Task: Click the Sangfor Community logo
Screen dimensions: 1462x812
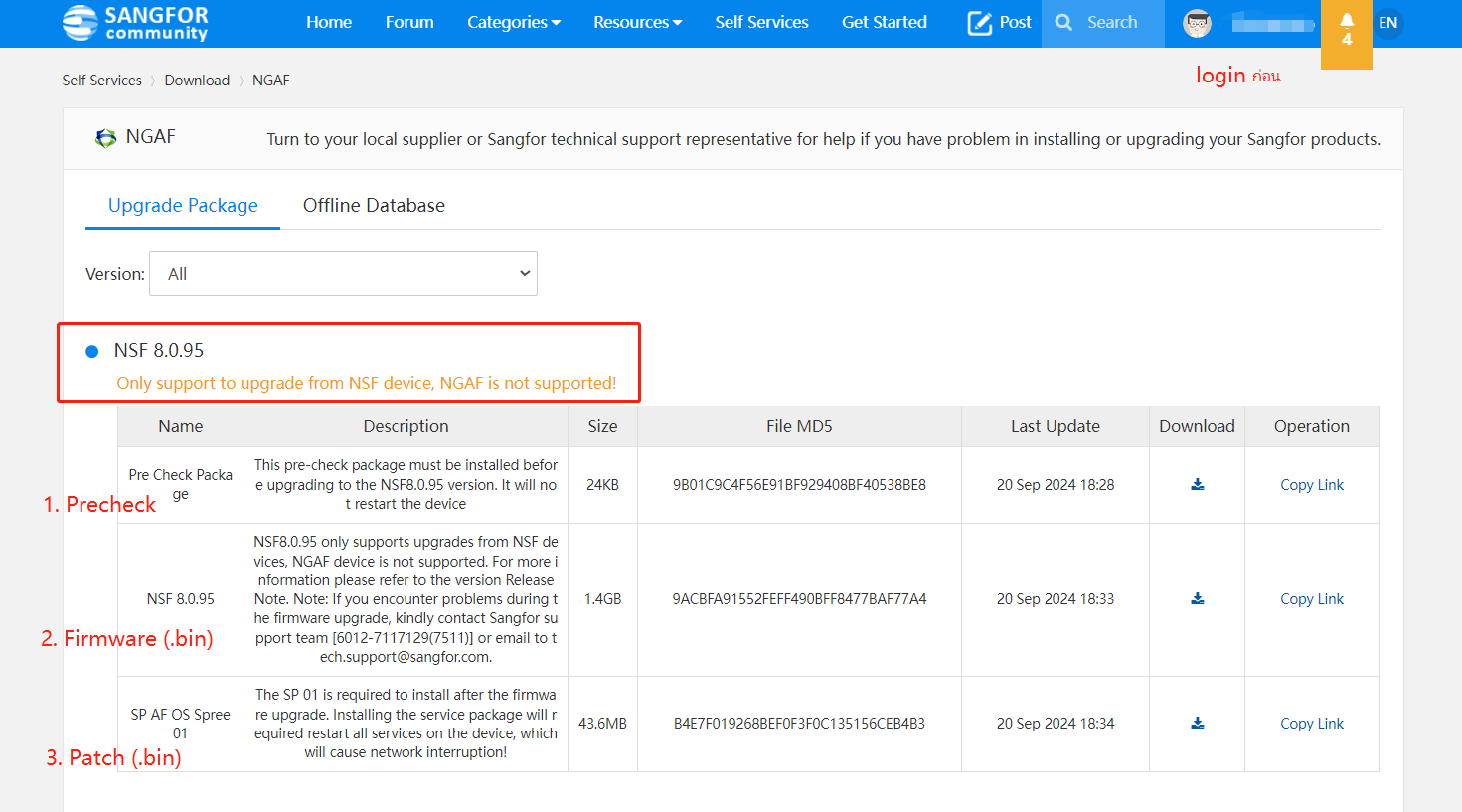Action: [x=135, y=23]
